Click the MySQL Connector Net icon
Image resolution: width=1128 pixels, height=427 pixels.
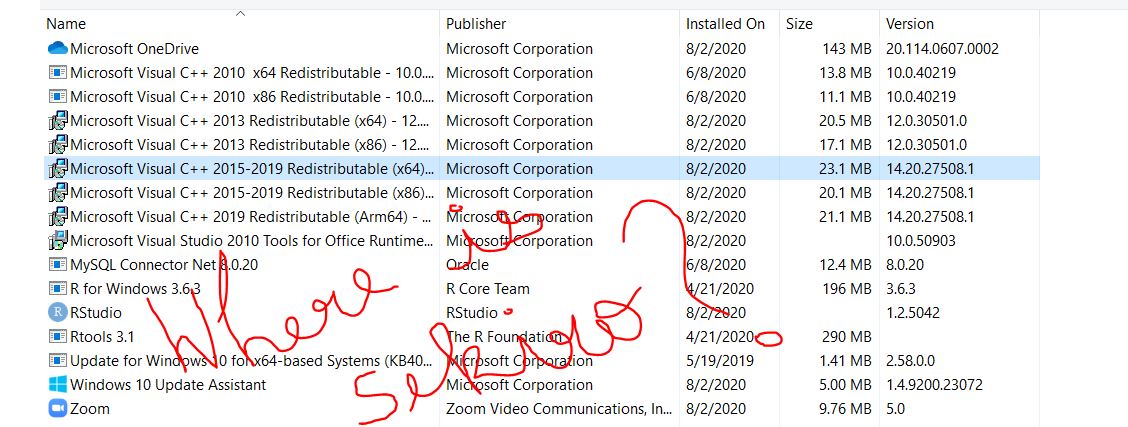pos(58,265)
